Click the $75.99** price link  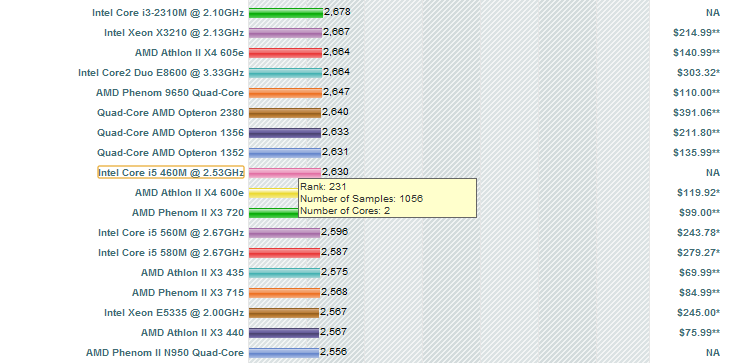(x=699, y=333)
